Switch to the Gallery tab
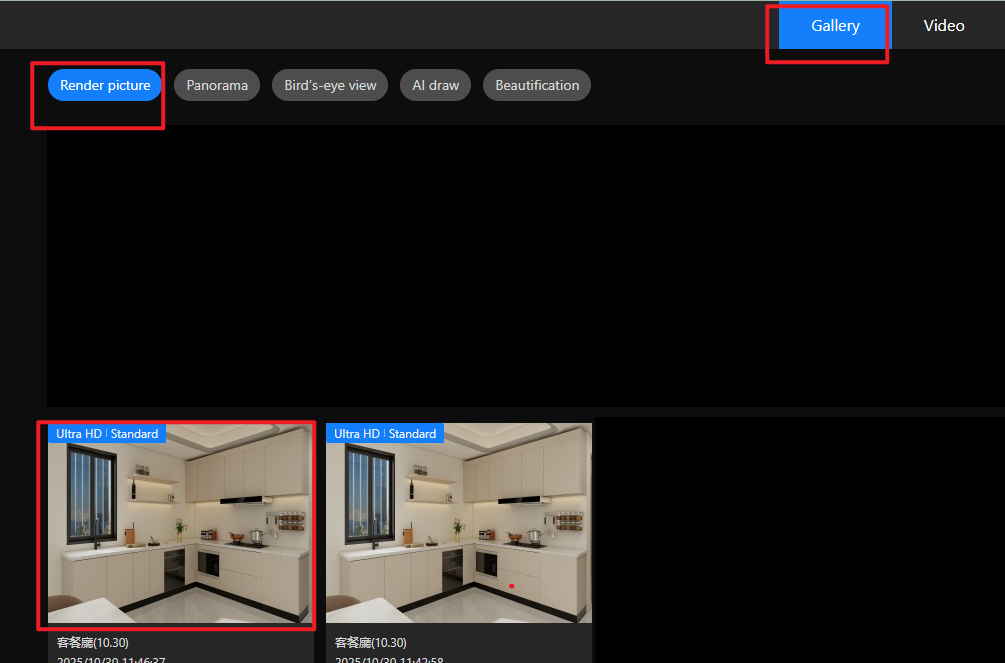The image size is (1005, 663). tap(834, 26)
